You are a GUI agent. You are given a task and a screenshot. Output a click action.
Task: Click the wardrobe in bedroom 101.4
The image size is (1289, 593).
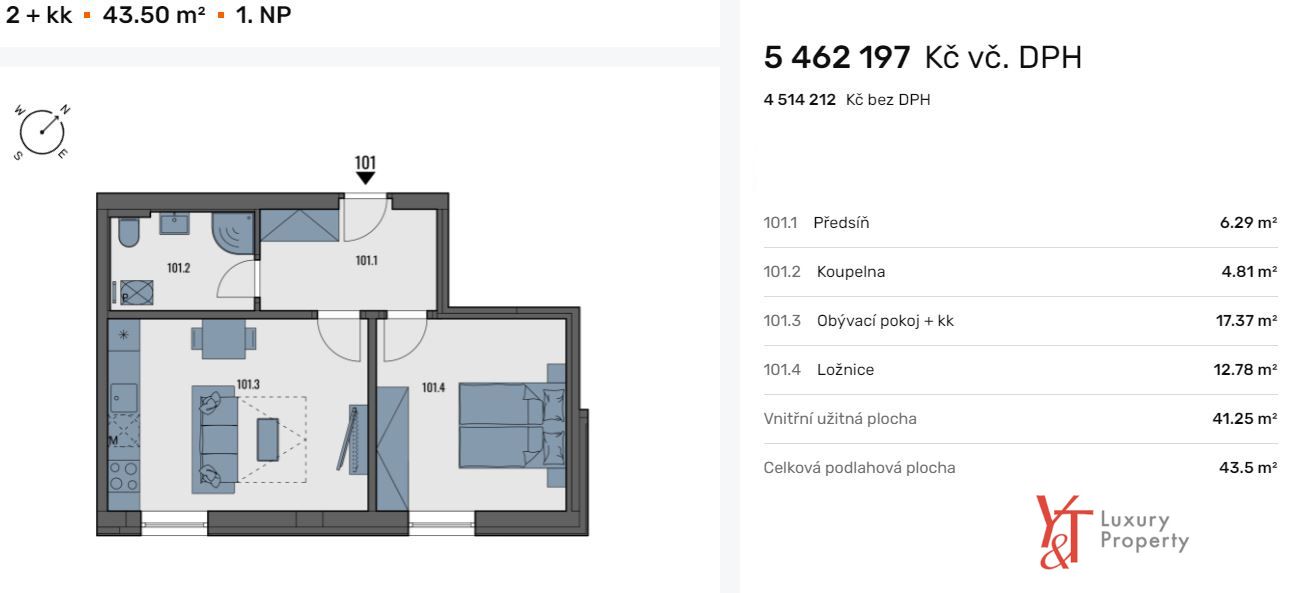[392, 448]
